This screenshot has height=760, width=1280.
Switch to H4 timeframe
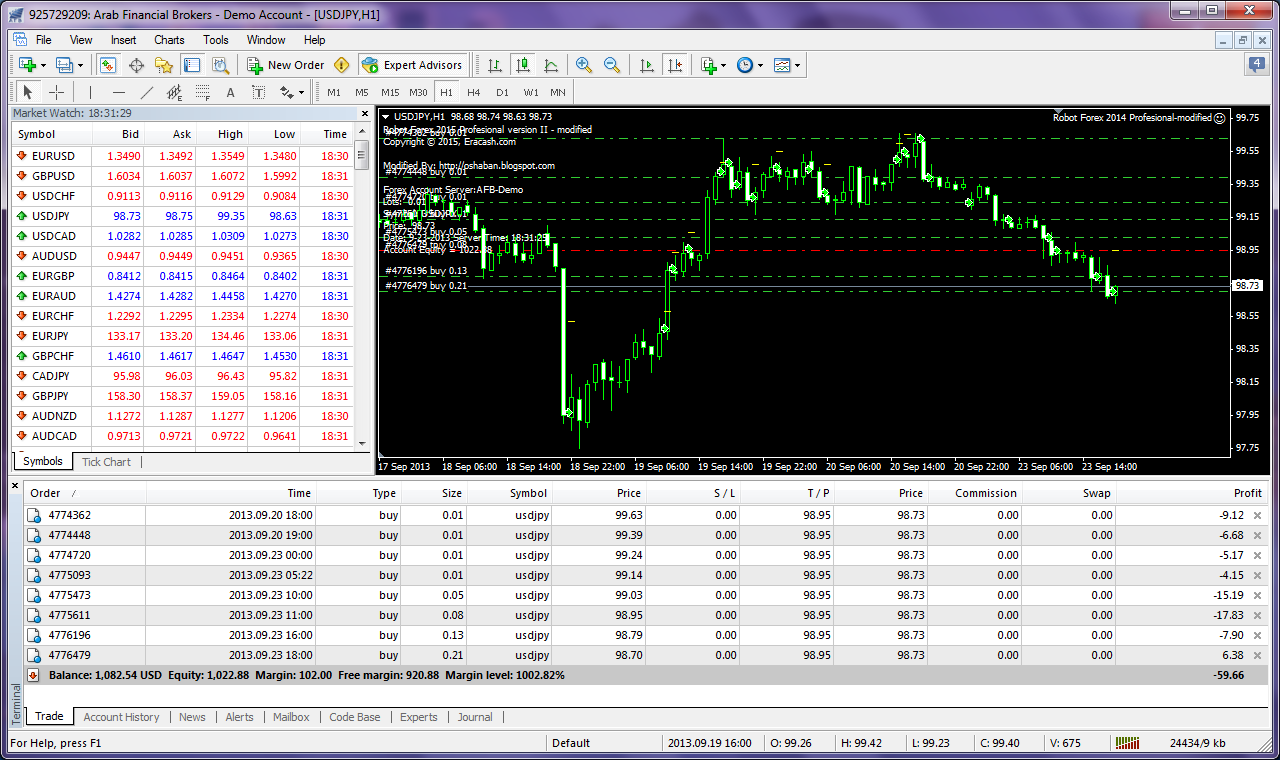point(474,92)
